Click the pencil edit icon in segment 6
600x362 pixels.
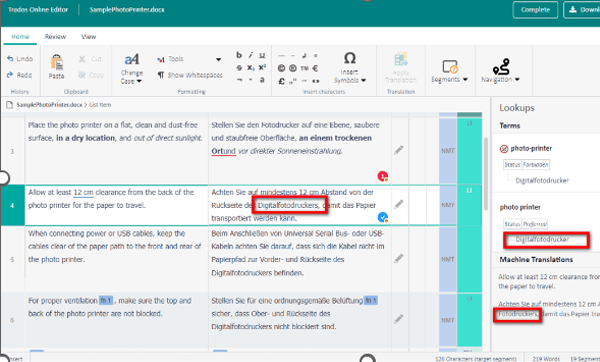(x=398, y=318)
